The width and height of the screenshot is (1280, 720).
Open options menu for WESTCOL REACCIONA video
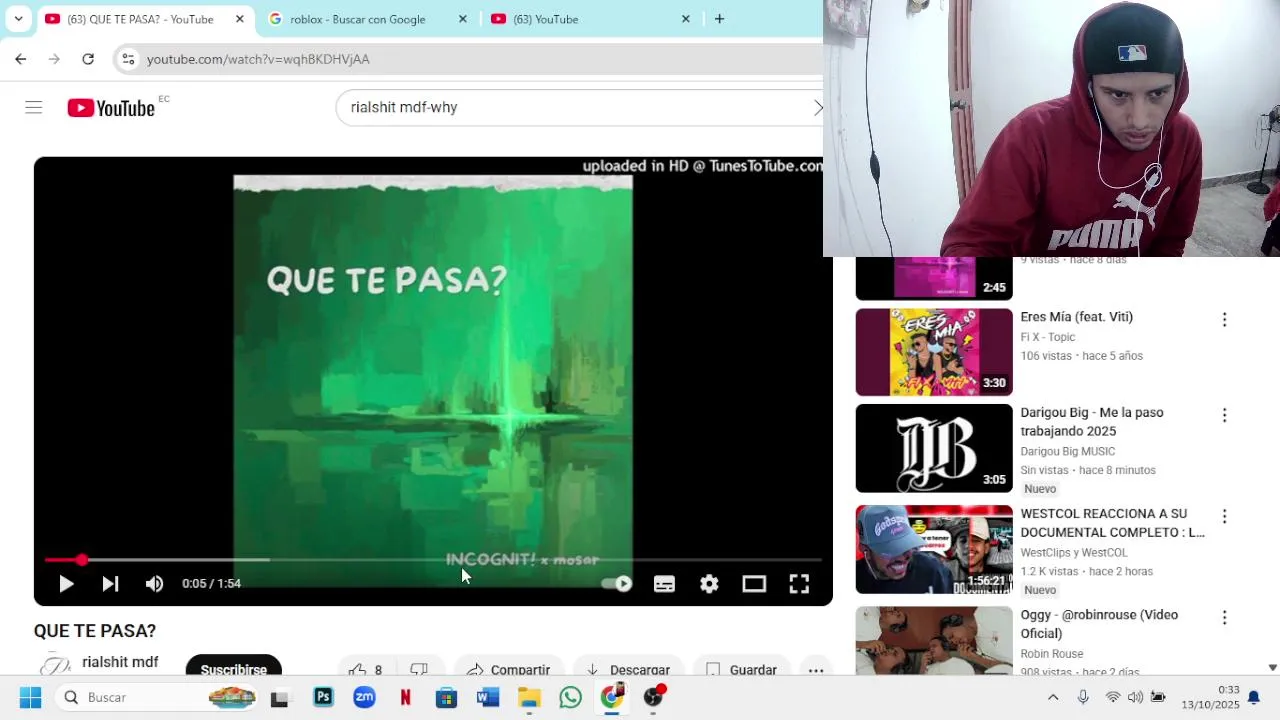[1224, 517]
